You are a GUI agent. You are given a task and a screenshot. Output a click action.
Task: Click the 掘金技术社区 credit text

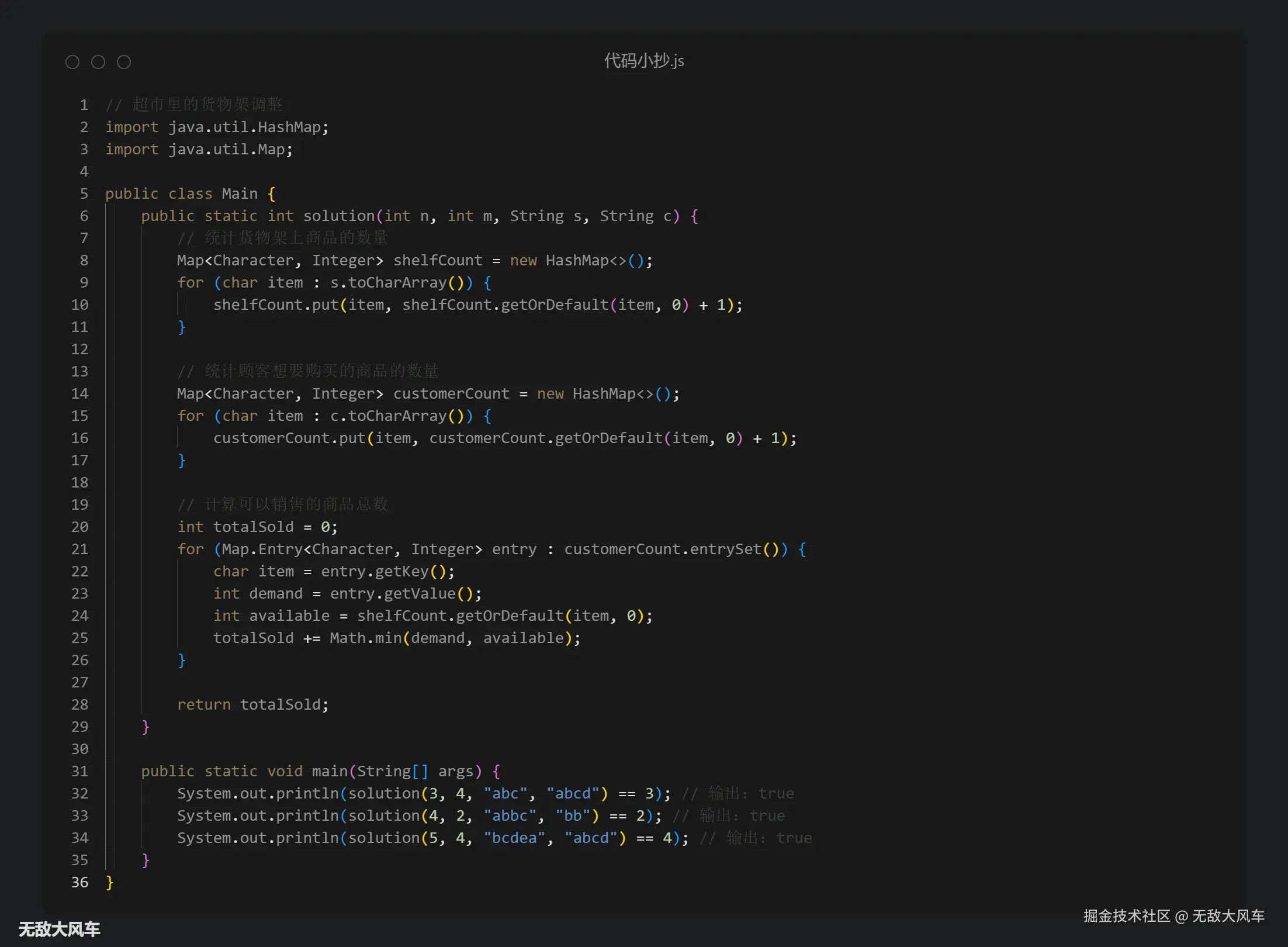[1127, 916]
